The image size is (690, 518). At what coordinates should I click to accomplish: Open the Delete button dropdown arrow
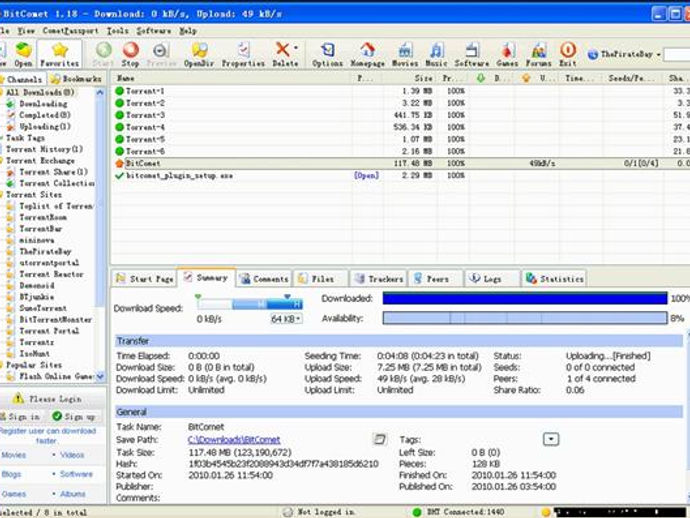coord(296,48)
